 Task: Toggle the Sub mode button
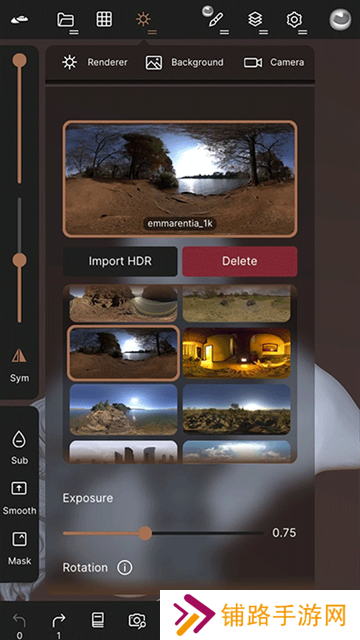19,447
